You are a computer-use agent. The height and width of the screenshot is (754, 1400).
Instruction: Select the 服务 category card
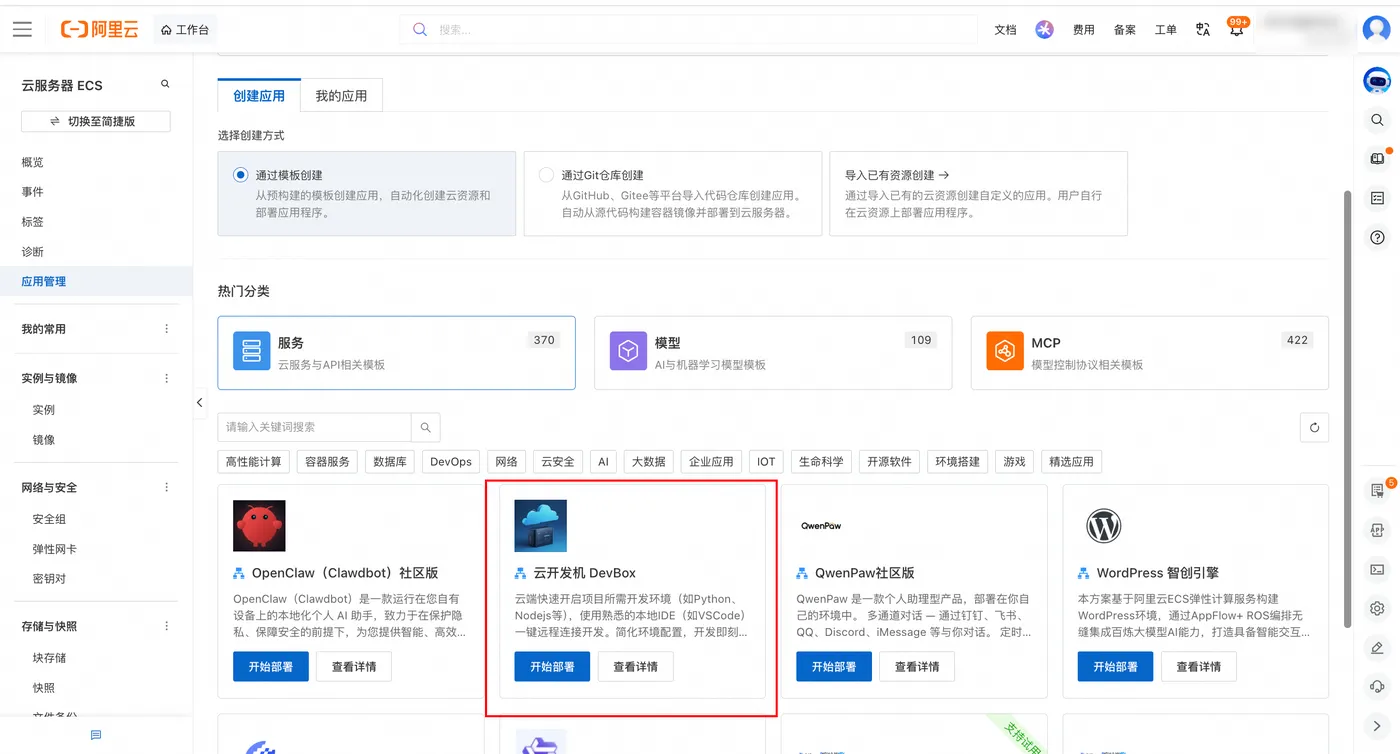(x=396, y=353)
